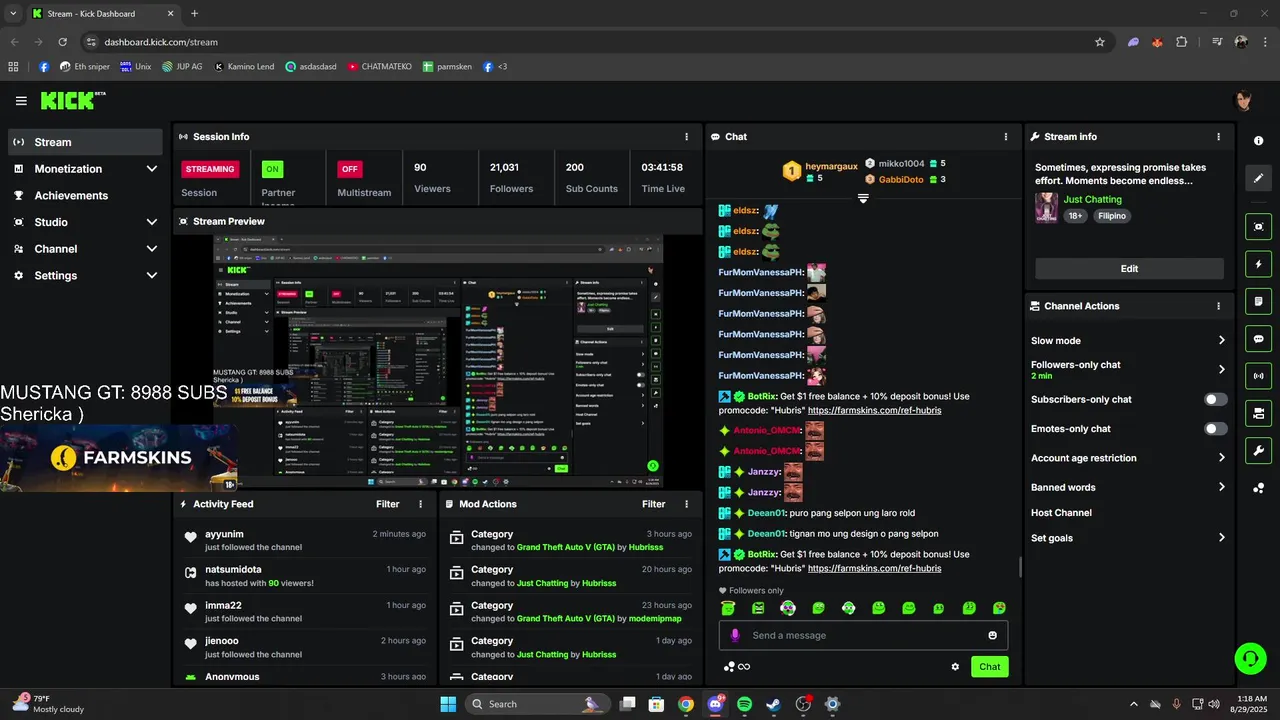Click the green headset support bubble
Screen dimensions: 1280x720
point(1249,658)
